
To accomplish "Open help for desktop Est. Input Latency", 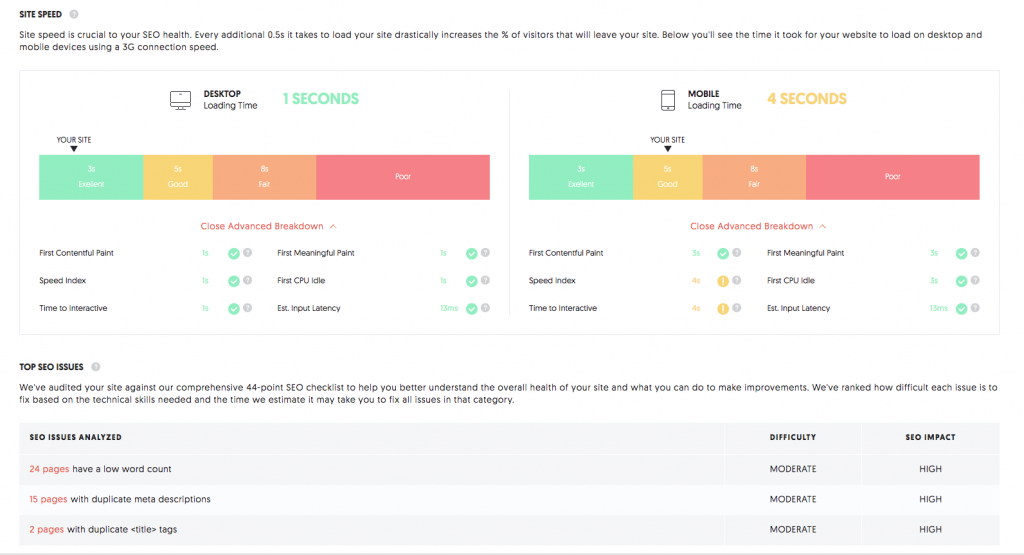I will point(485,308).
